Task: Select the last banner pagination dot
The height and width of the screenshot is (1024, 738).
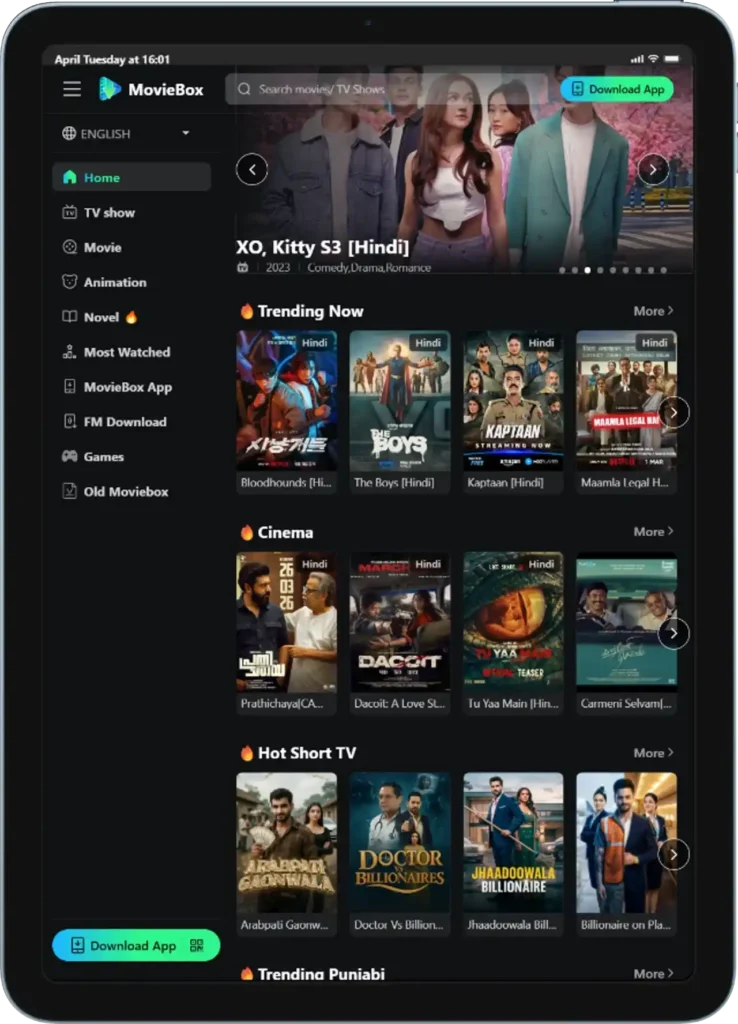Action: click(664, 270)
